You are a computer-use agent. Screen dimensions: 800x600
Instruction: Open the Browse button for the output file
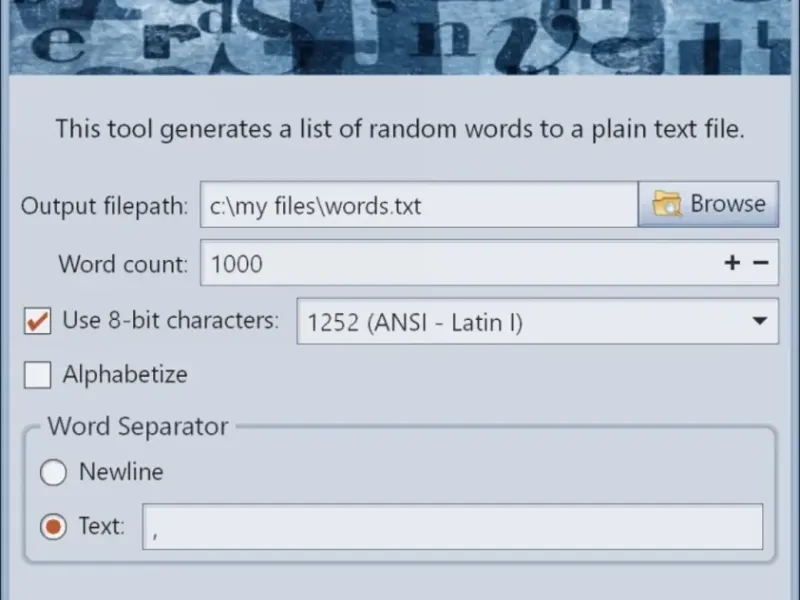tap(708, 204)
